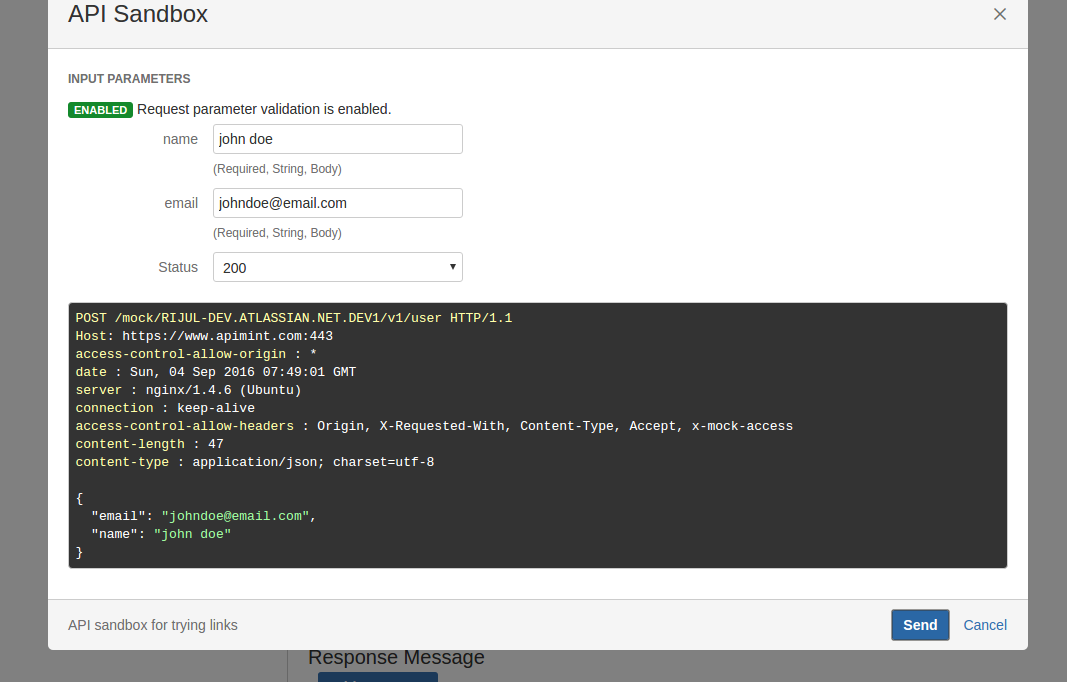Click the "email" JSON value in the response

coord(235,516)
